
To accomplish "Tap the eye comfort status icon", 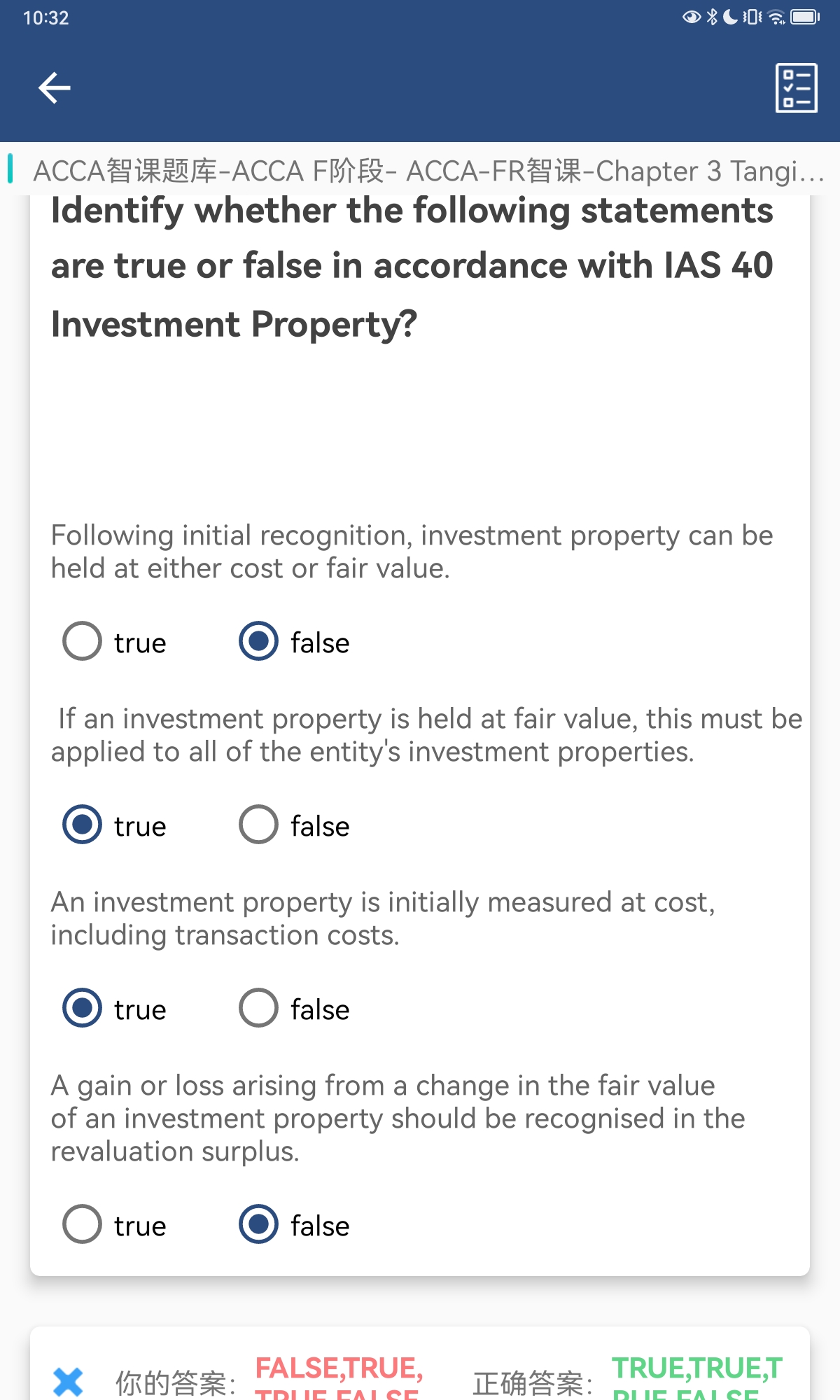I will (692, 17).
